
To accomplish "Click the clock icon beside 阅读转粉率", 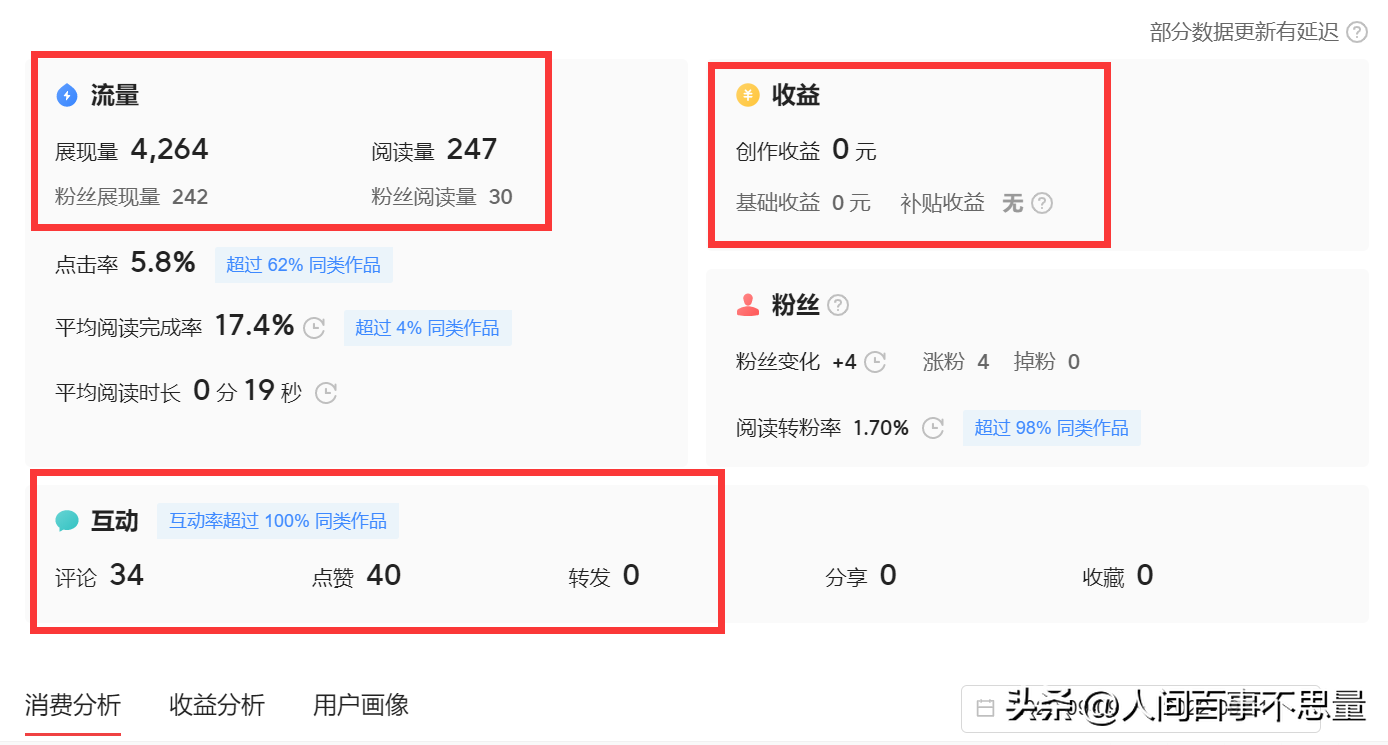I will [x=933, y=427].
